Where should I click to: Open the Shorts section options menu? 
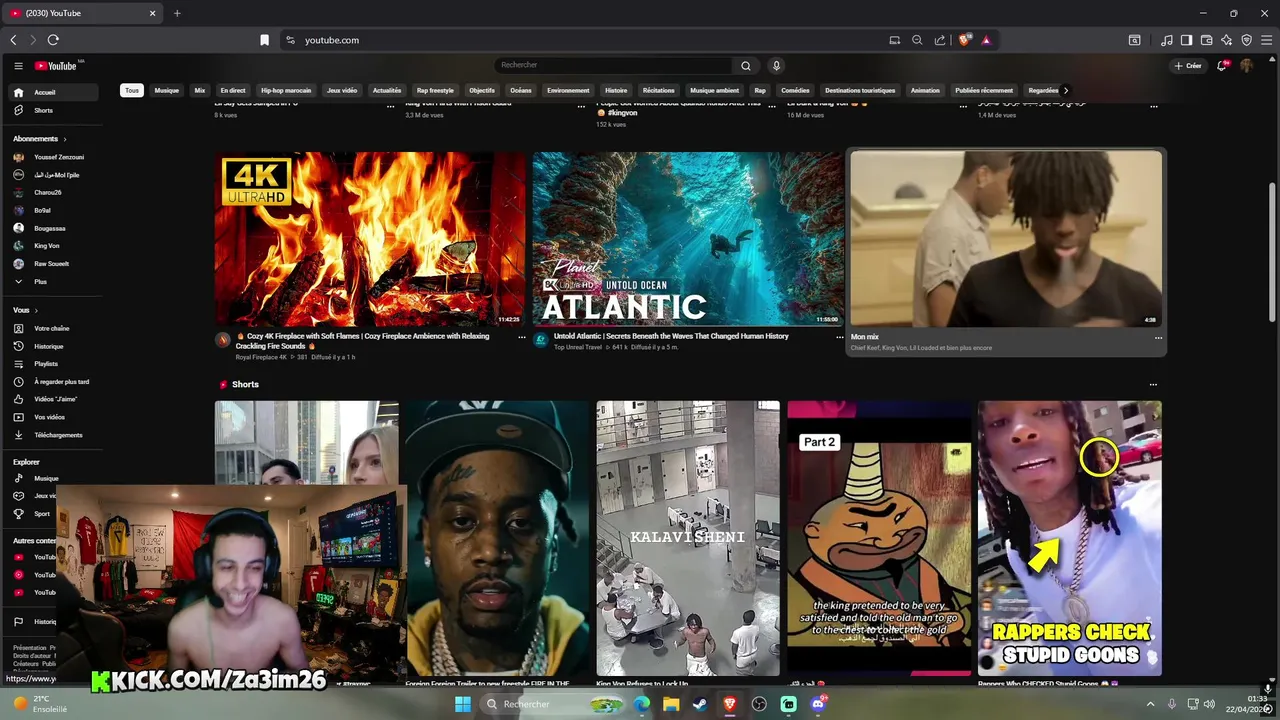point(1153,384)
